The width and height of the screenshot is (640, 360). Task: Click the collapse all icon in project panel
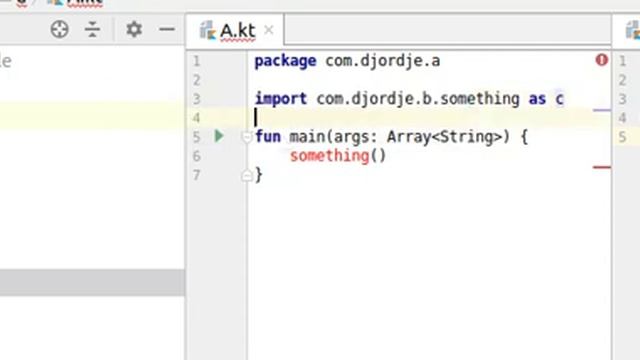click(x=92, y=29)
